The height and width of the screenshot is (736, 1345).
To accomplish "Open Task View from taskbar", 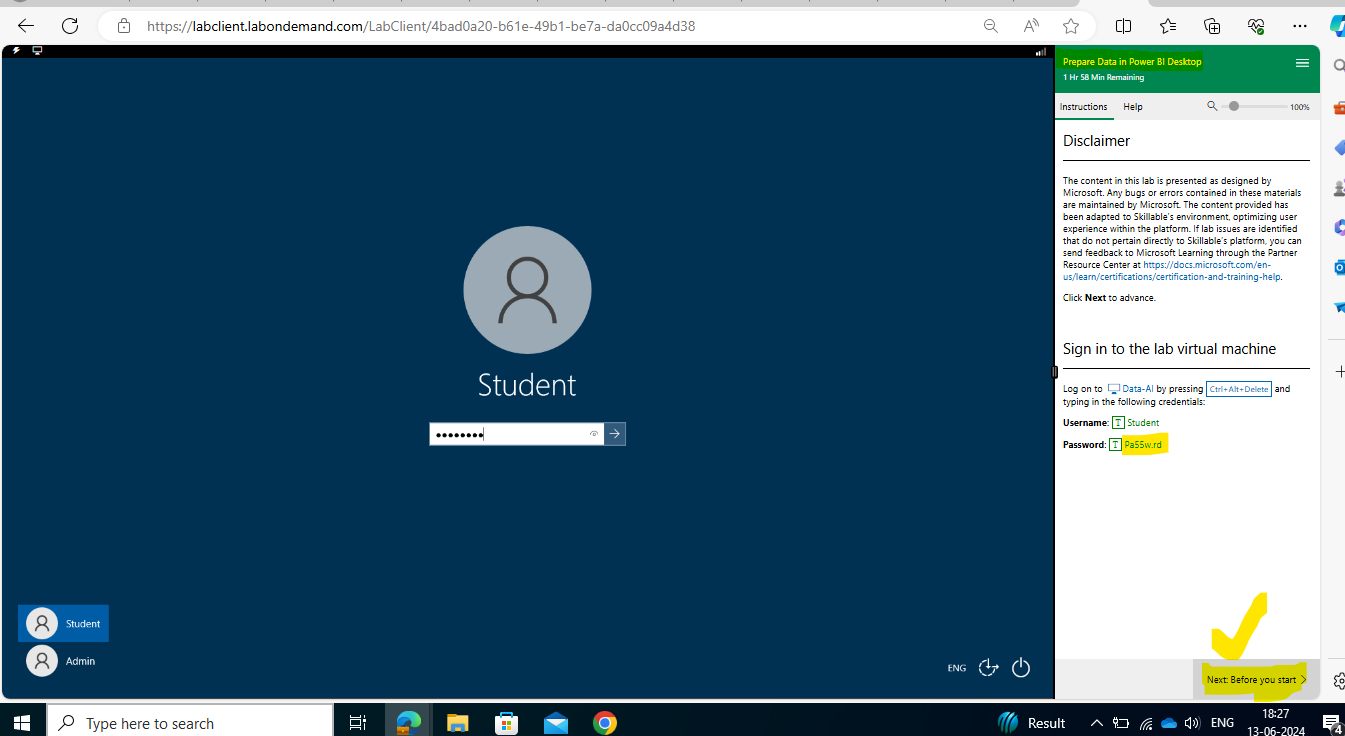I will click(358, 722).
